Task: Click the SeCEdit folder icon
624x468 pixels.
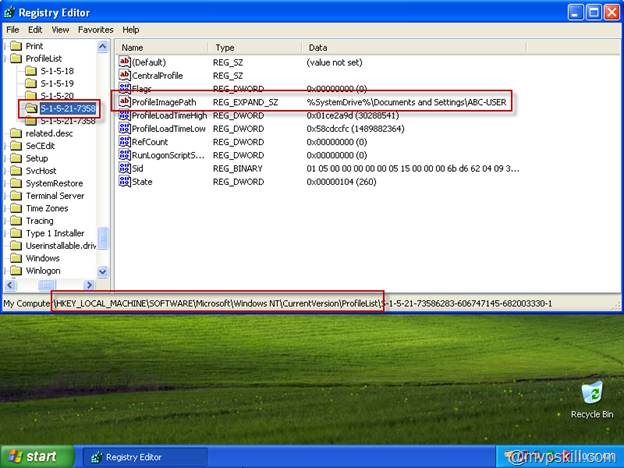Action: click(x=16, y=146)
